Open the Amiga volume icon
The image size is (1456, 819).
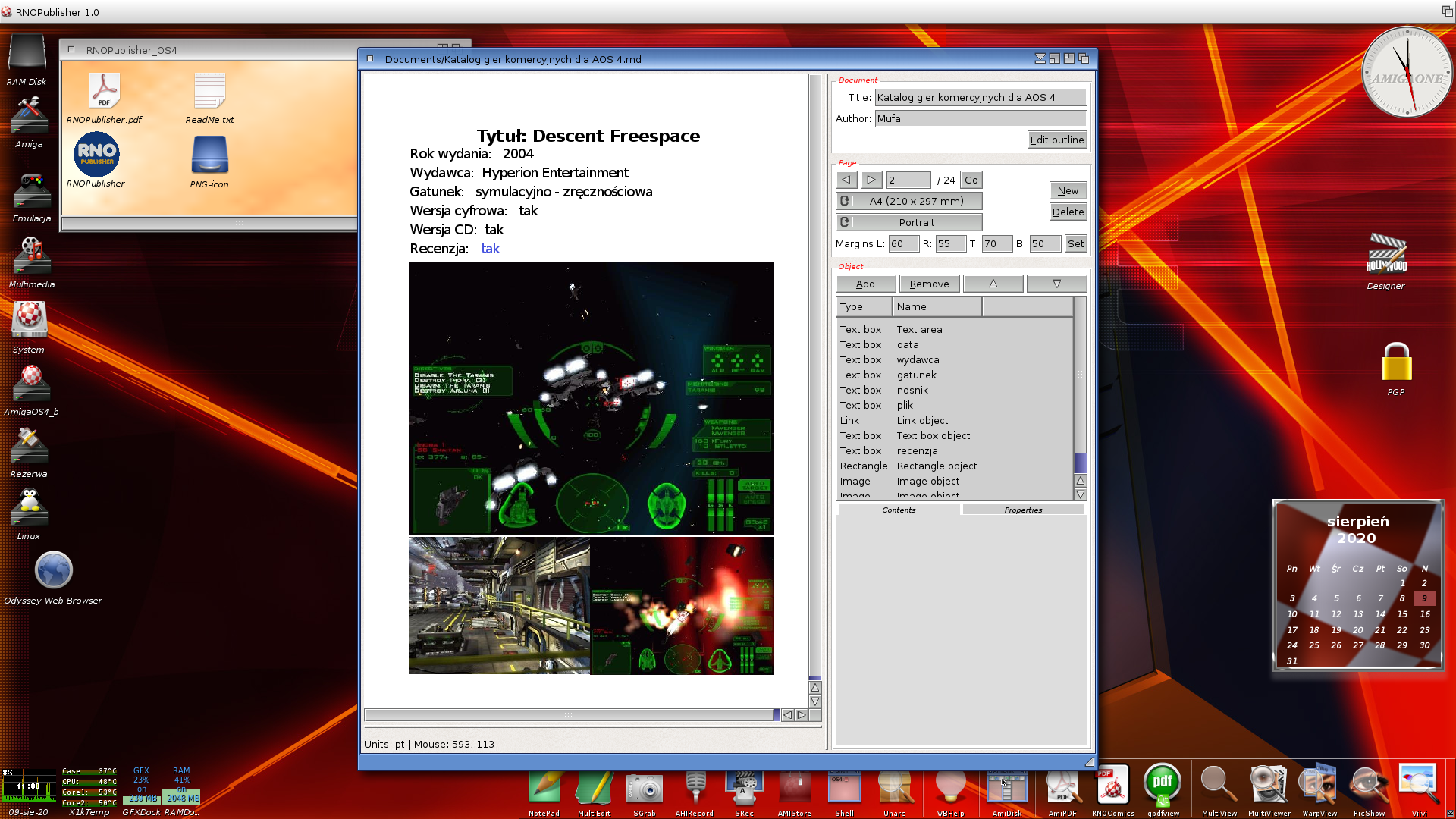29,115
